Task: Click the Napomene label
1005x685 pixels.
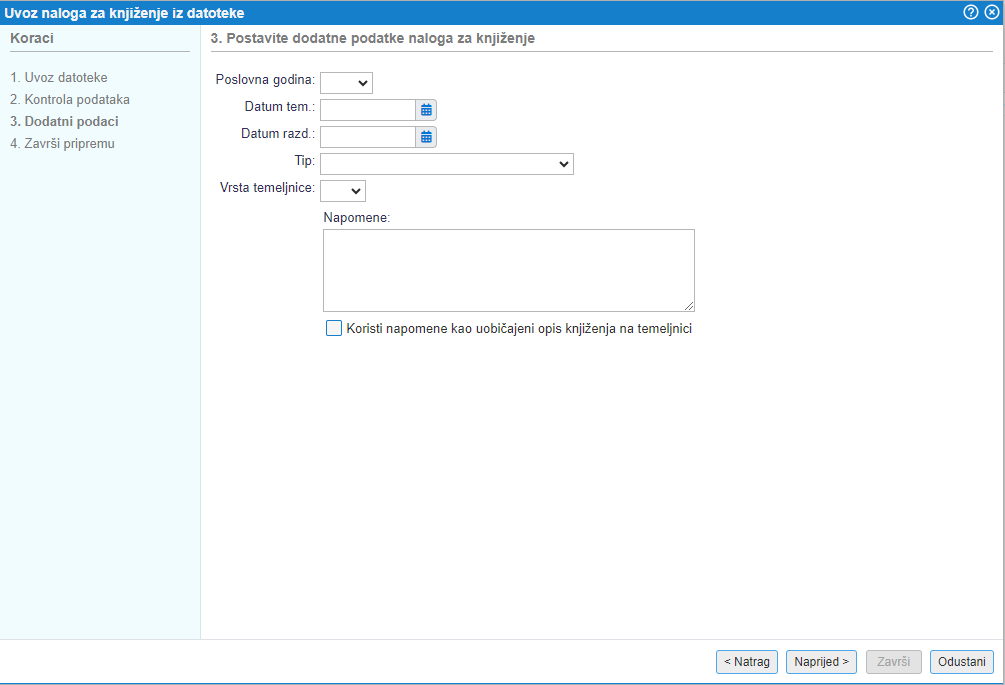Action: [356, 218]
